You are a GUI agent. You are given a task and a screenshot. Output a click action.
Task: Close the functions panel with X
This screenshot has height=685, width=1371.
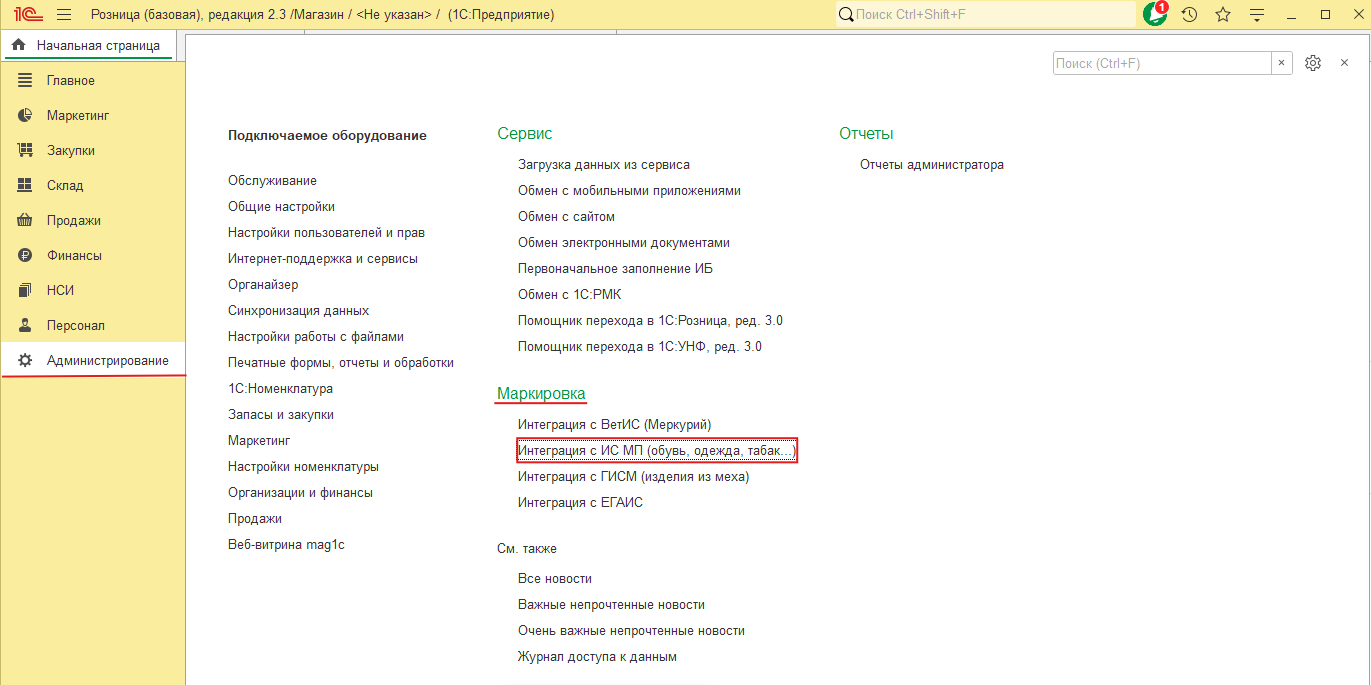1344,63
